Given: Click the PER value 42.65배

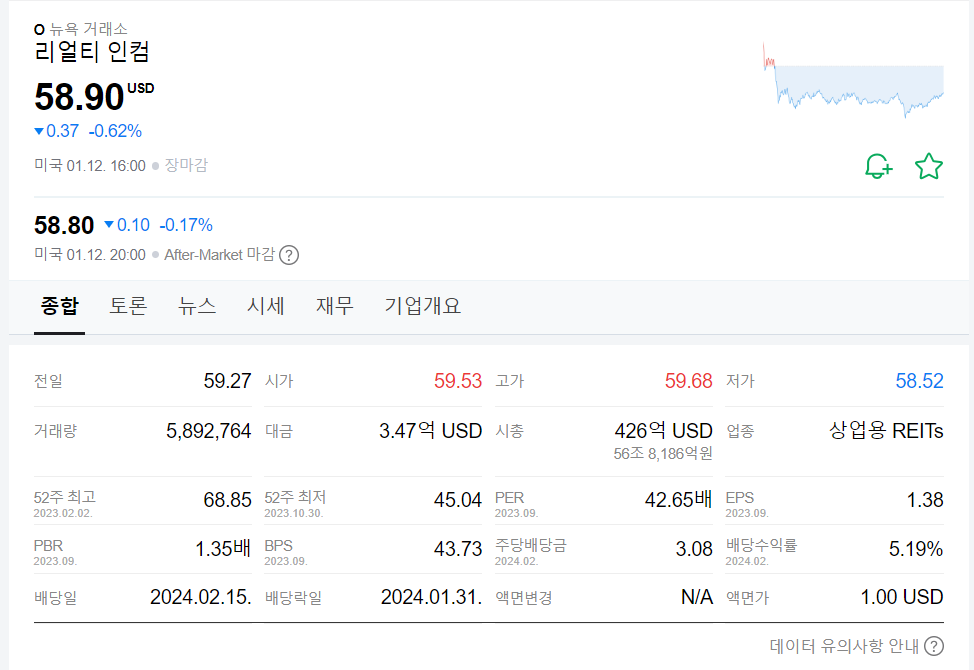Looking at the screenshot, I should 678,500.
